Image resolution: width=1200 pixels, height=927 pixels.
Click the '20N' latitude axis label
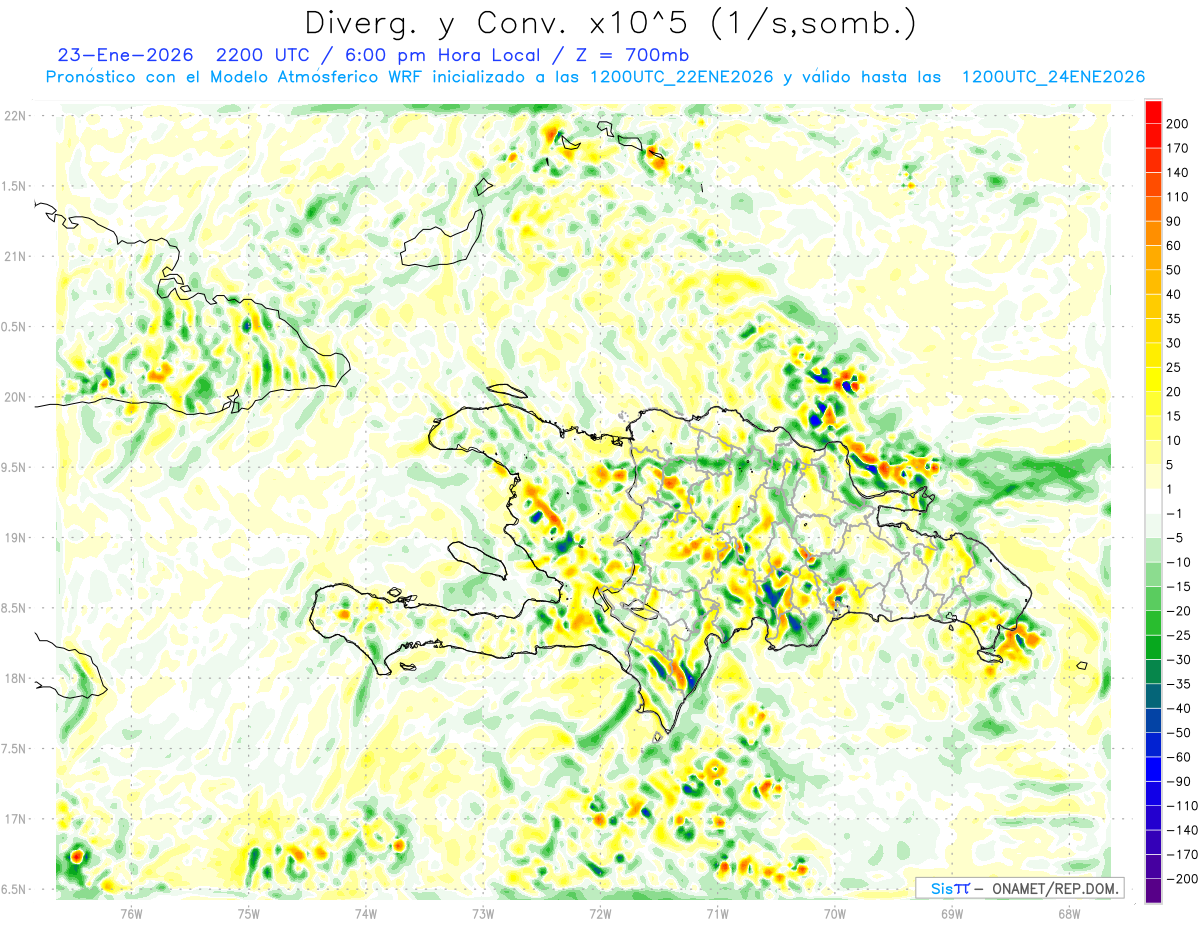click(15, 397)
